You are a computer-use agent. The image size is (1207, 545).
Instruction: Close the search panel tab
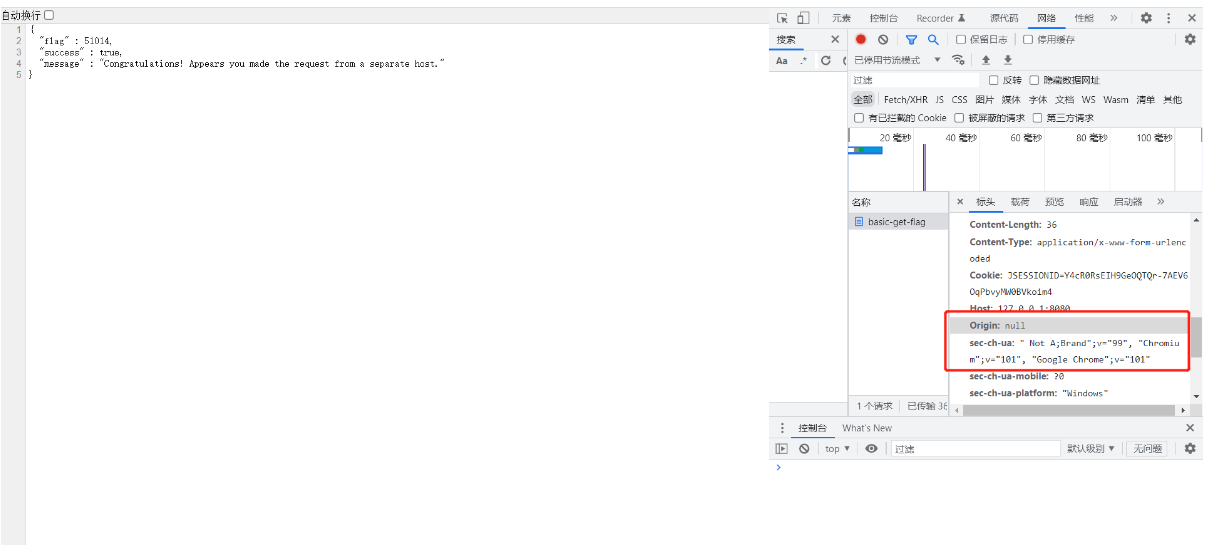[836, 39]
